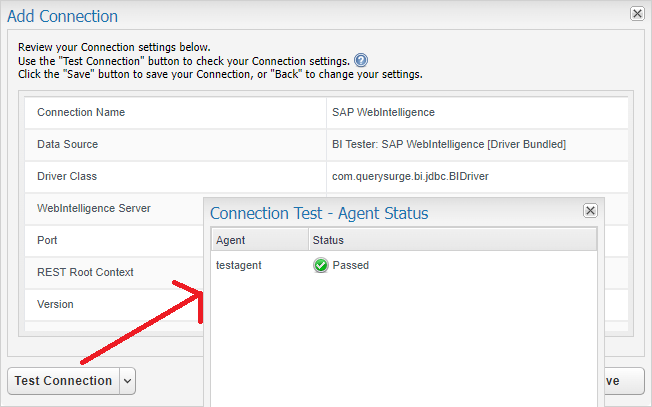Close the Connection Test Agent Status popup
Screen dimensions: 652x407
(x=590, y=211)
